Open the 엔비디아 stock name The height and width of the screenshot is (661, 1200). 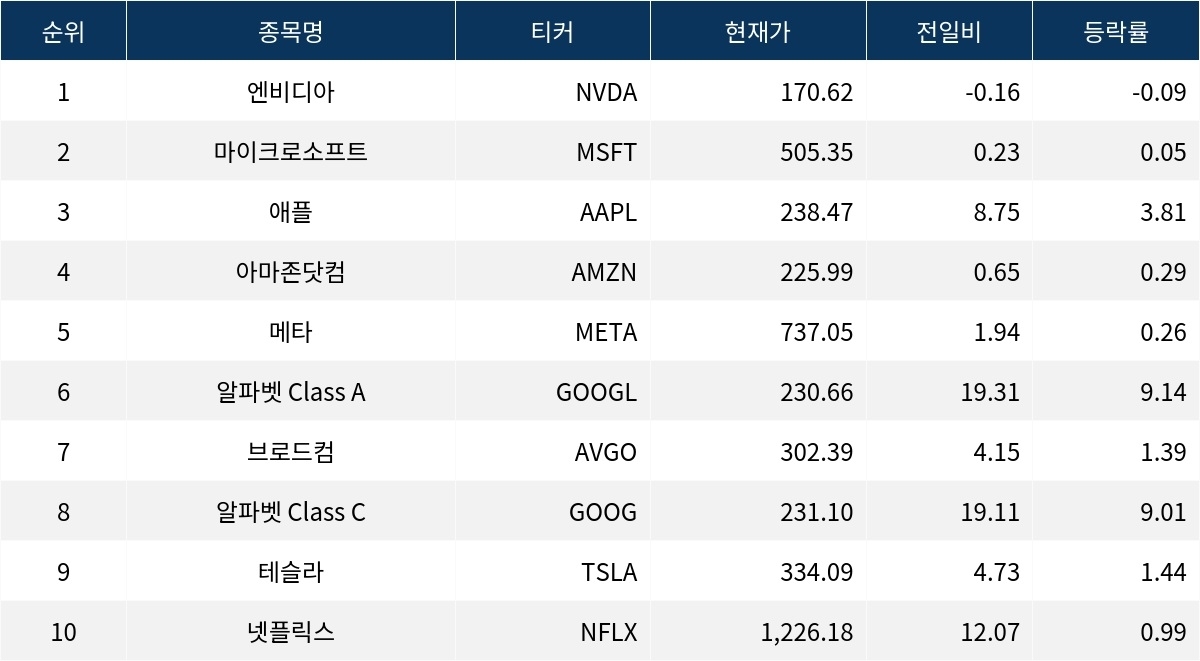(x=290, y=92)
